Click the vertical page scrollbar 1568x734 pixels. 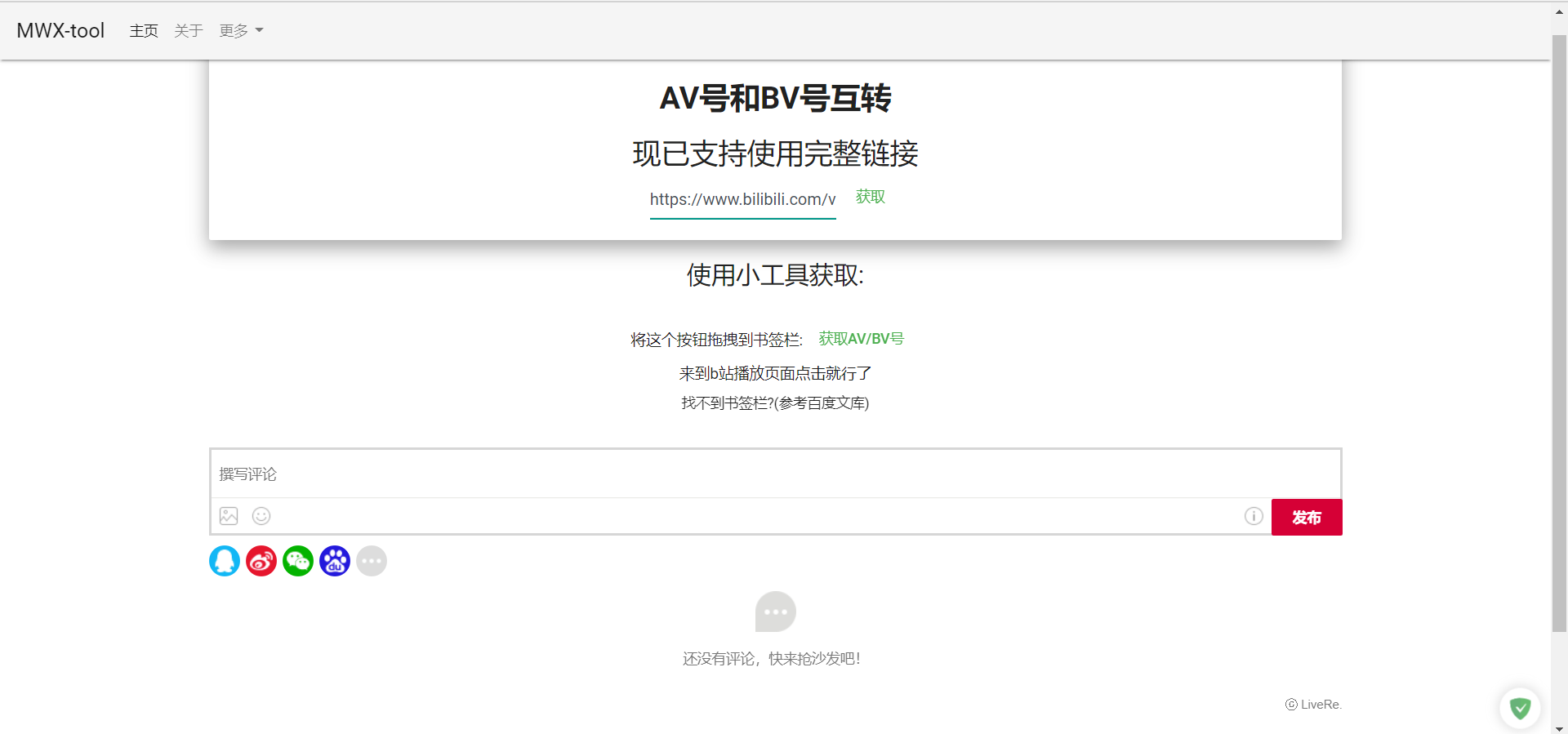pos(1560,333)
